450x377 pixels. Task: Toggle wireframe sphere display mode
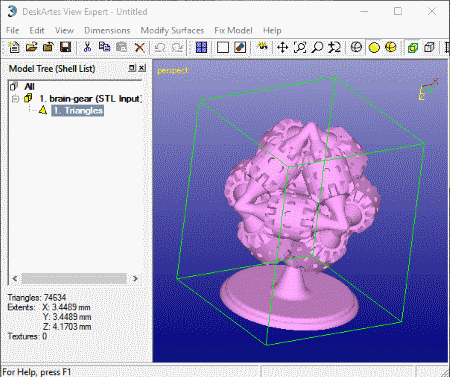pos(356,47)
